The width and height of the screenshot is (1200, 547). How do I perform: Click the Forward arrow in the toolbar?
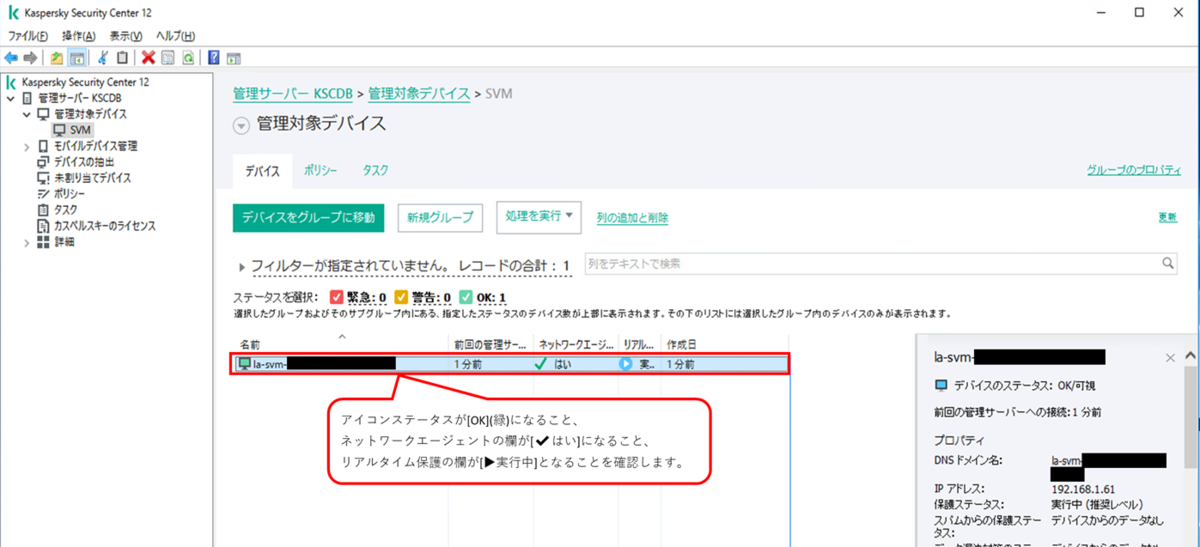coord(30,57)
